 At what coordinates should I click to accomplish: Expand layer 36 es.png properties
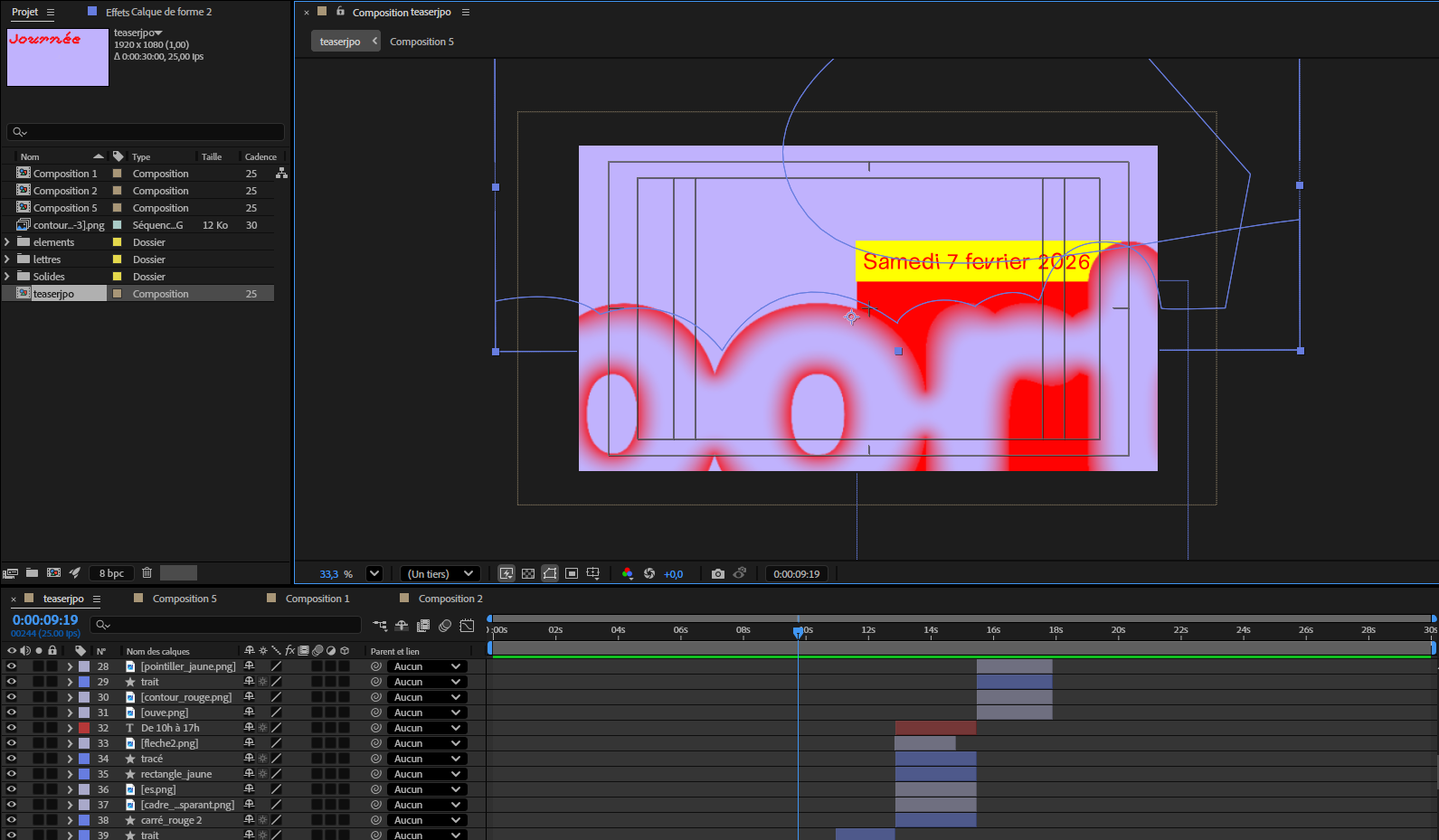[x=70, y=789]
